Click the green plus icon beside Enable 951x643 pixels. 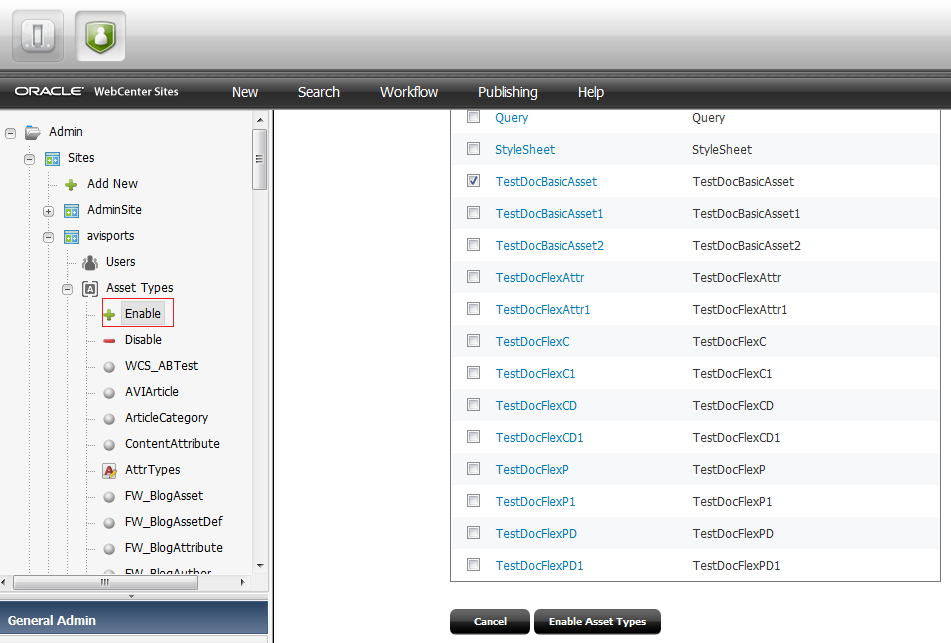point(109,315)
